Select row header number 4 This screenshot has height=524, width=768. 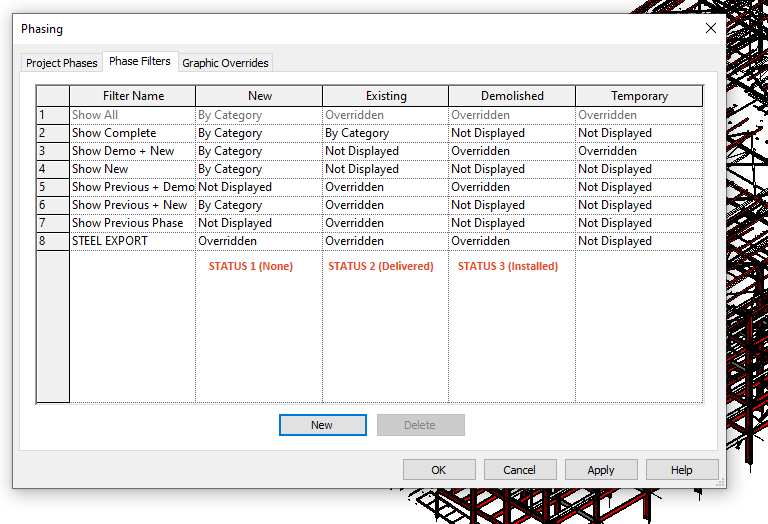(53, 169)
